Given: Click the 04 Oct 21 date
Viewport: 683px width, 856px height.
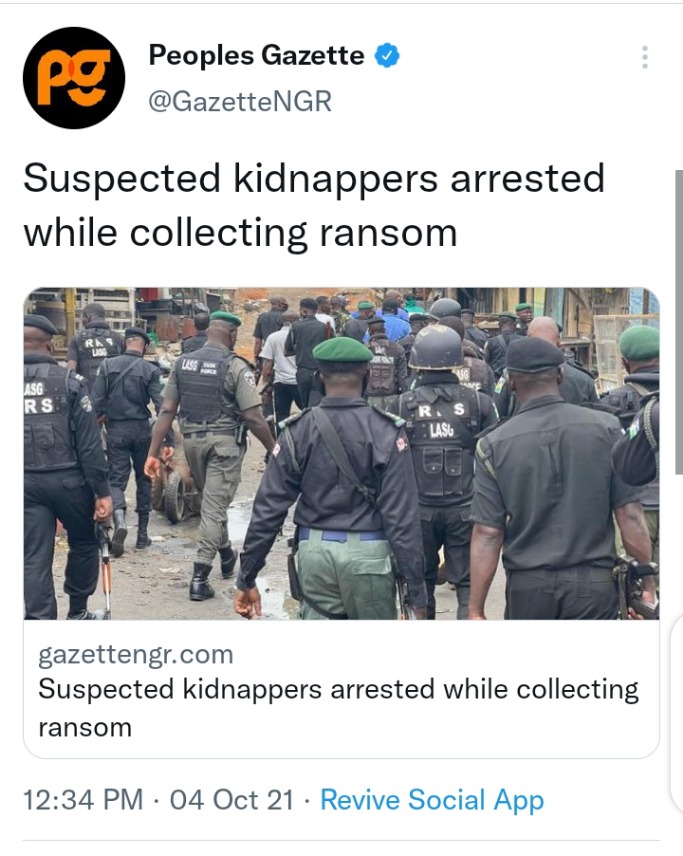Looking at the screenshot, I should [231, 800].
